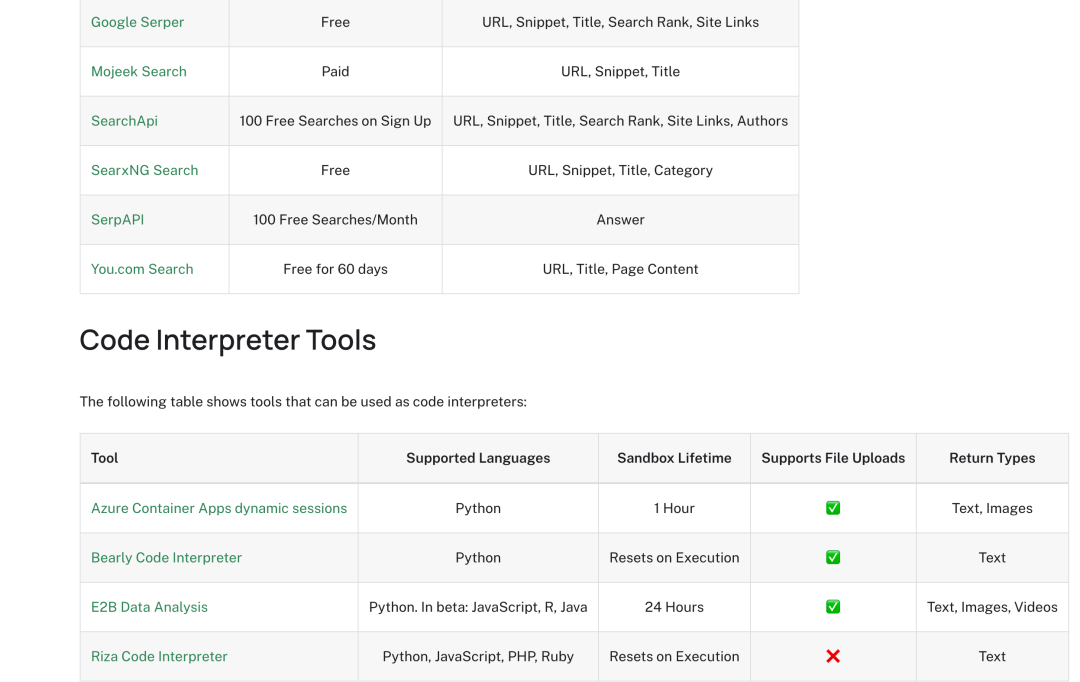The height and width of the screenshot is (682, 1080).
Task: Click 'Text' return type in Bearly row
Action: pyautogui.click(x=992, y=558)
